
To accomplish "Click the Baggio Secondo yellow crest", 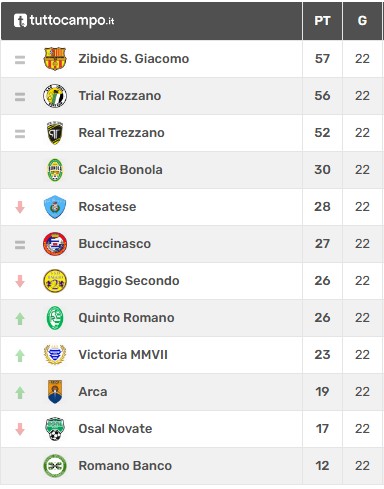I will pyautogui.click(x=55, y=281).
